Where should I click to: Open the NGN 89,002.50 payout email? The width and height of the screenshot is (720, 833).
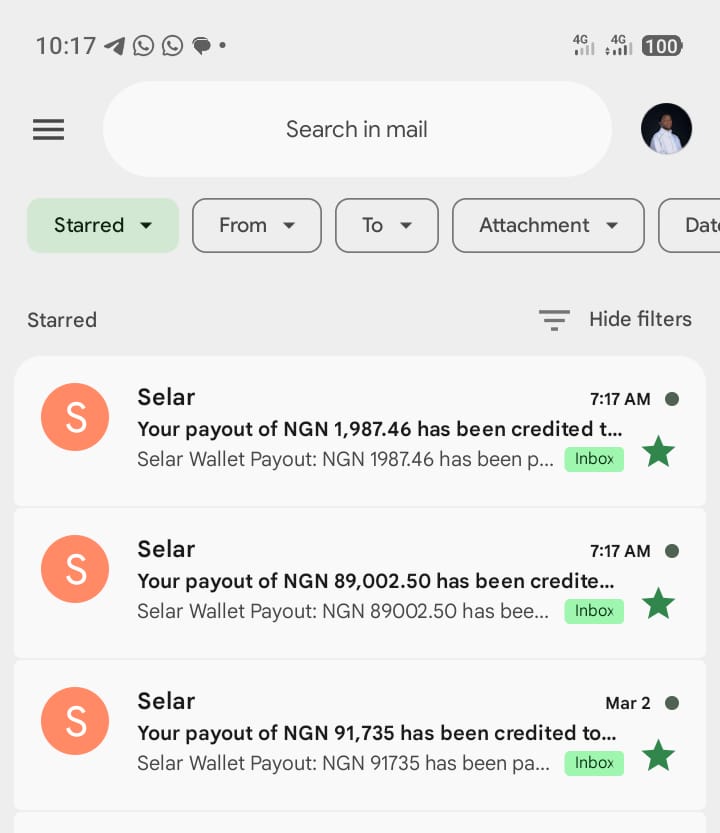click(360, 583)
